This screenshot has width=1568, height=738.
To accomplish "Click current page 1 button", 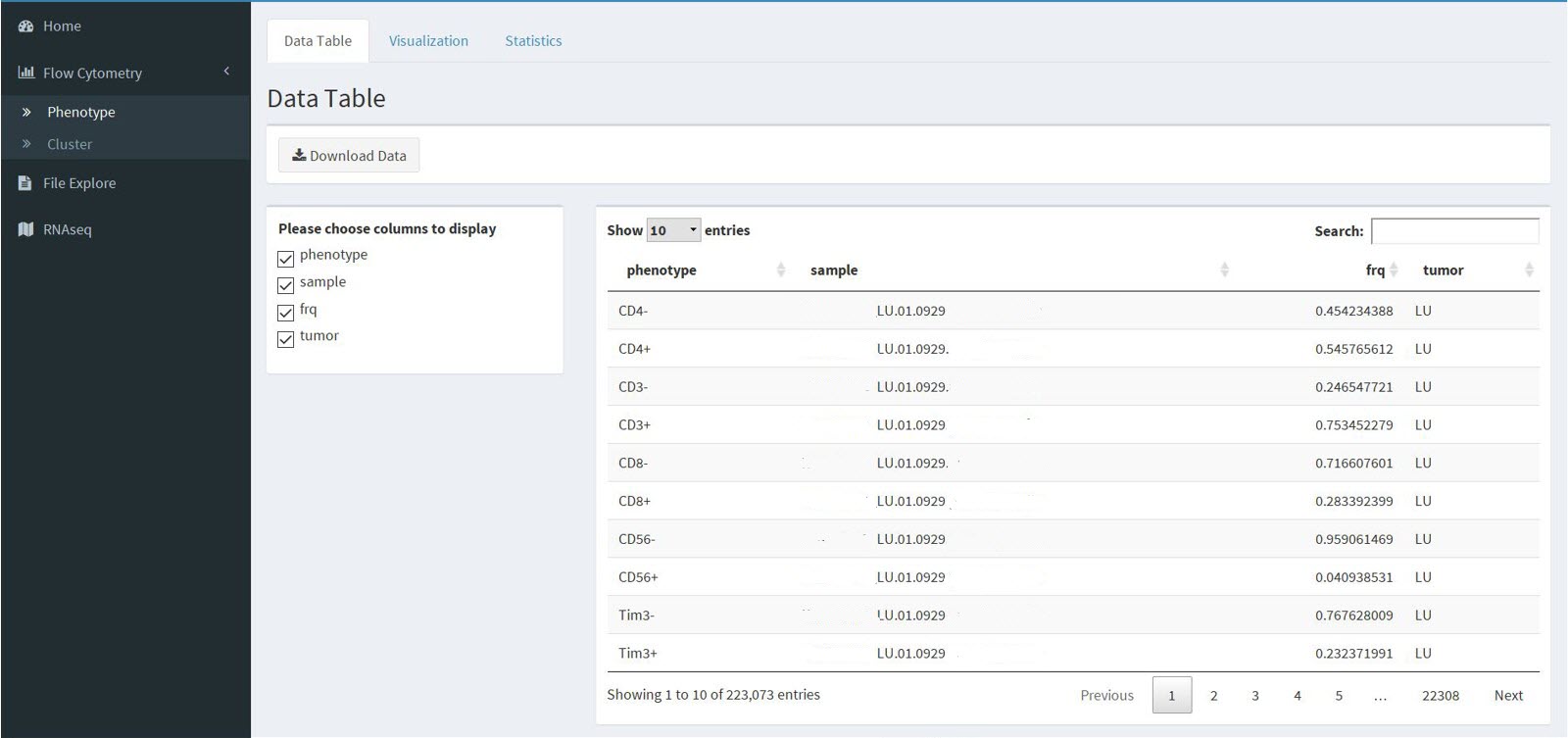I will (x=1172, y=695).
